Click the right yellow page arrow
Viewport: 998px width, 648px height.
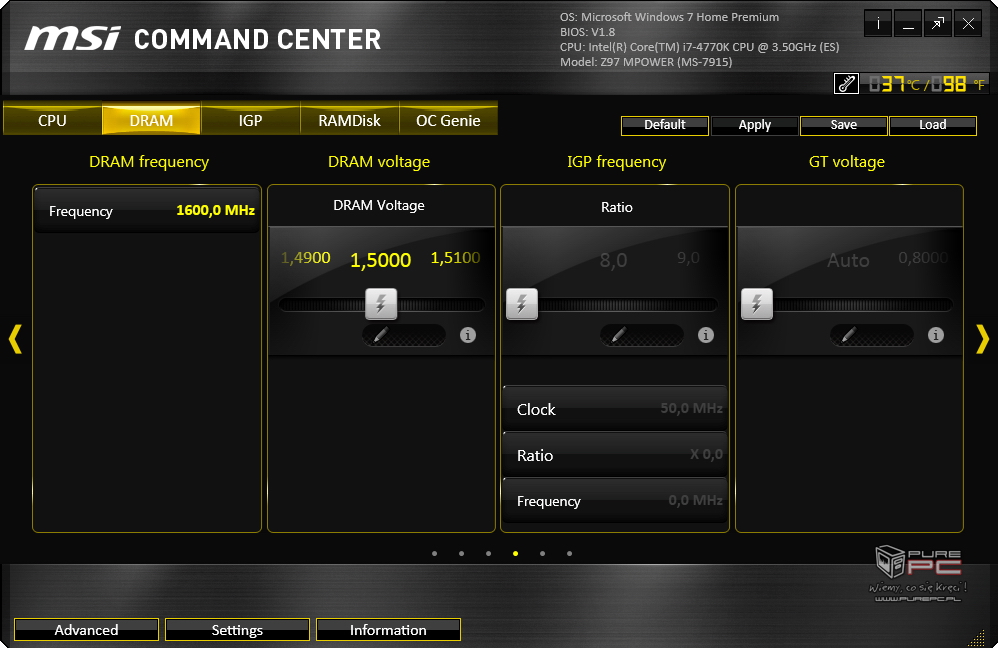(983, 339)
